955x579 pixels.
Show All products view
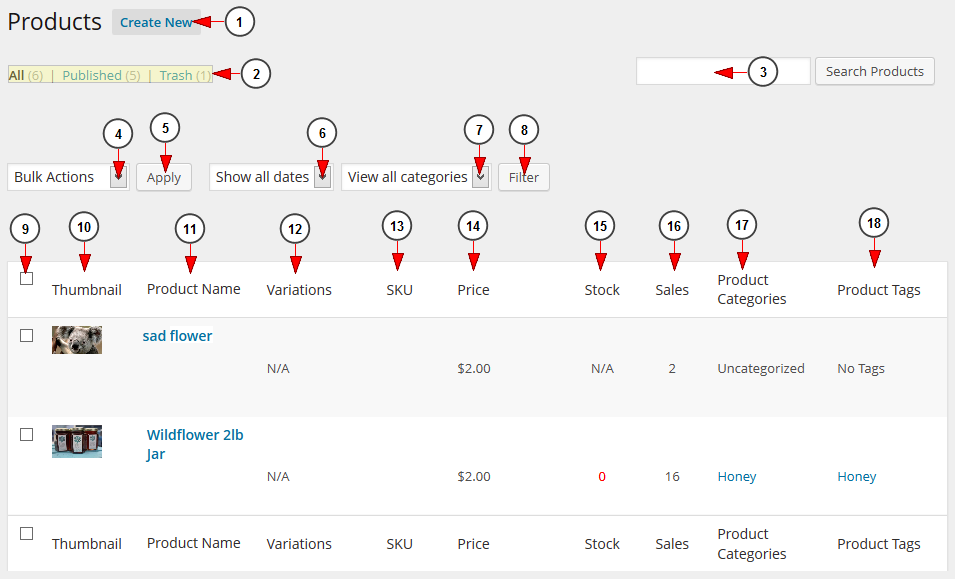[26, 75]
